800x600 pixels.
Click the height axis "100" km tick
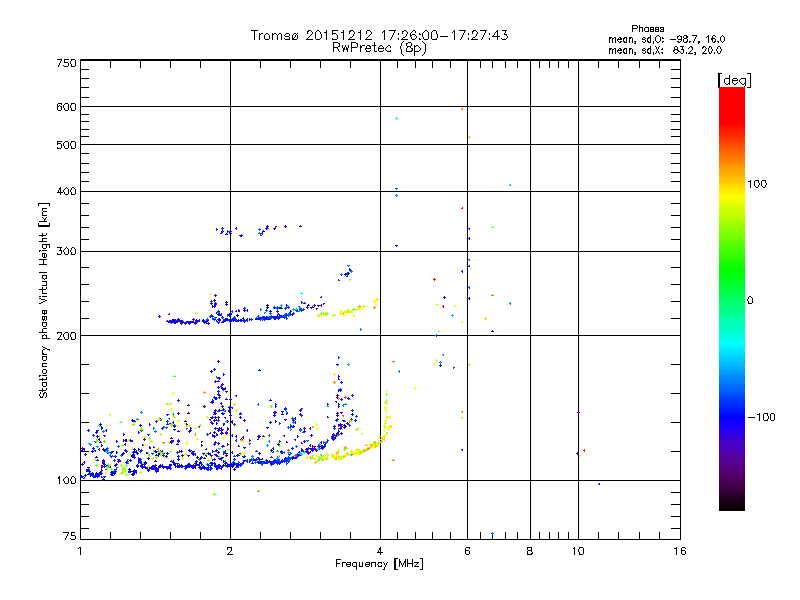67,480
